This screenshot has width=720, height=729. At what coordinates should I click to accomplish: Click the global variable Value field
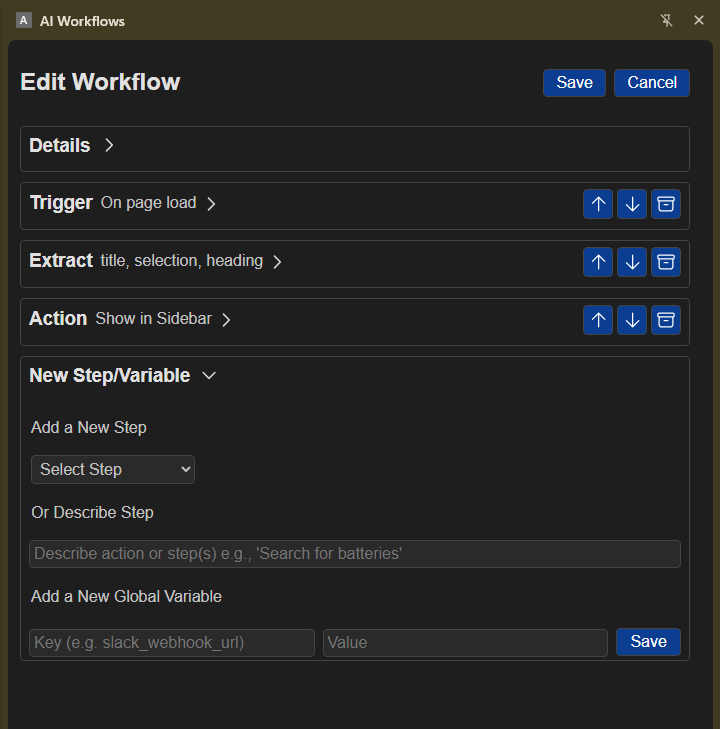click(465, 643)
